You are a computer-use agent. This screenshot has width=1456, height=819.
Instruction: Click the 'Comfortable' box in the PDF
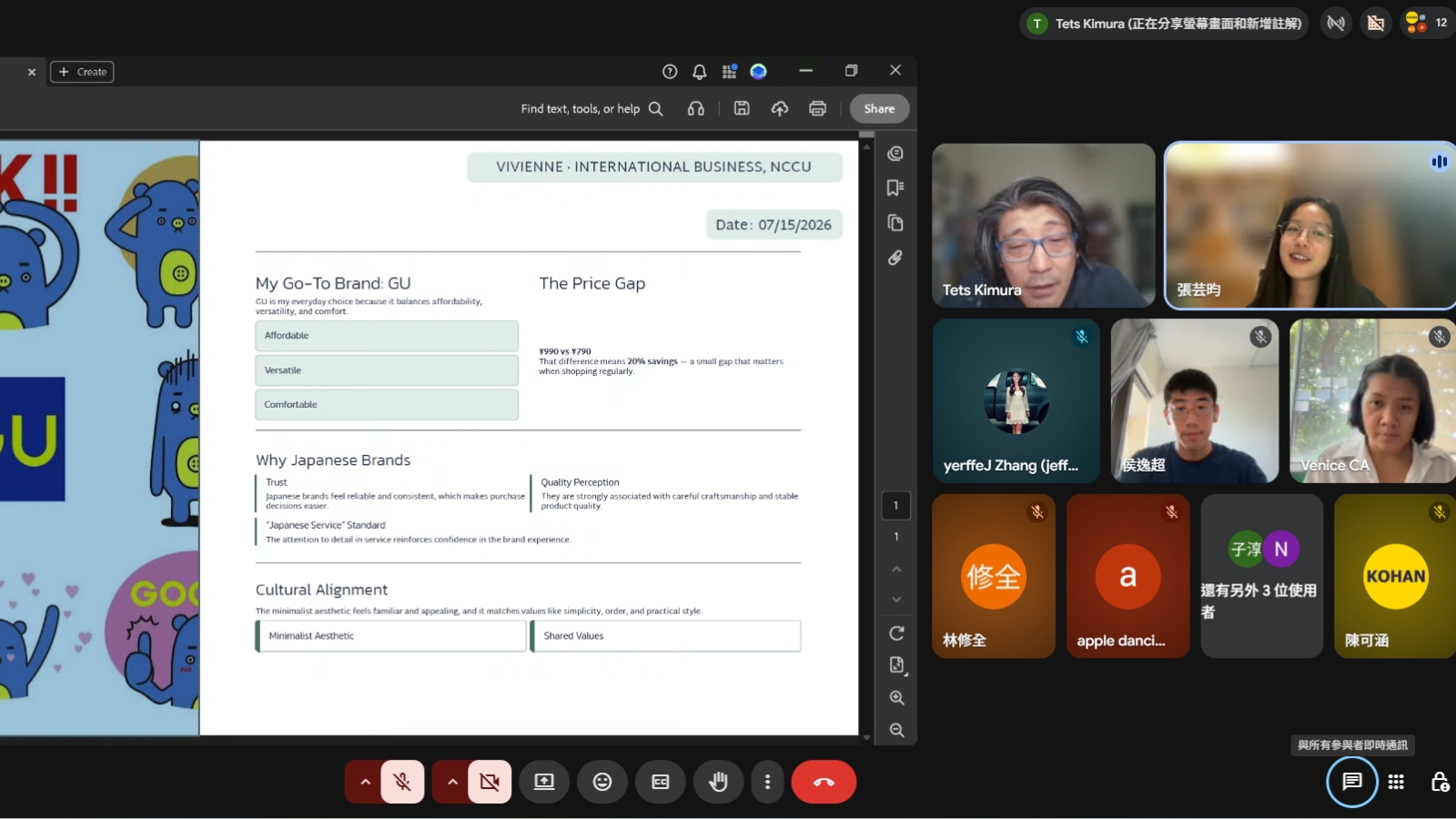(387, 405)
